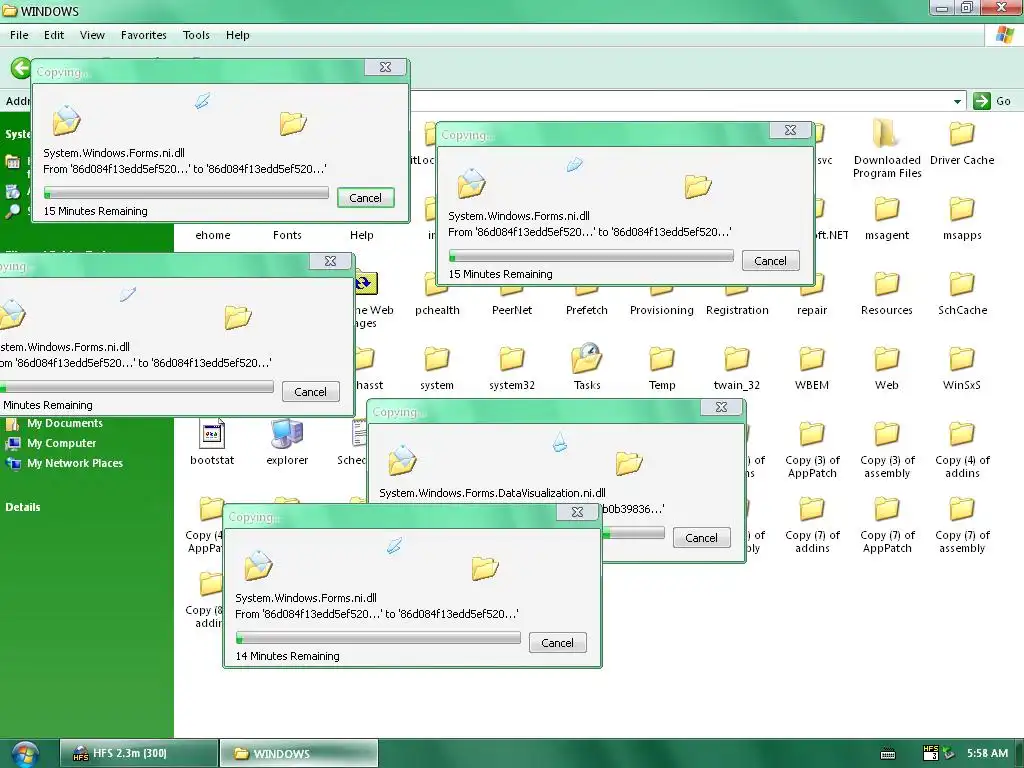Select the system32 folder icon

(512, 359)
